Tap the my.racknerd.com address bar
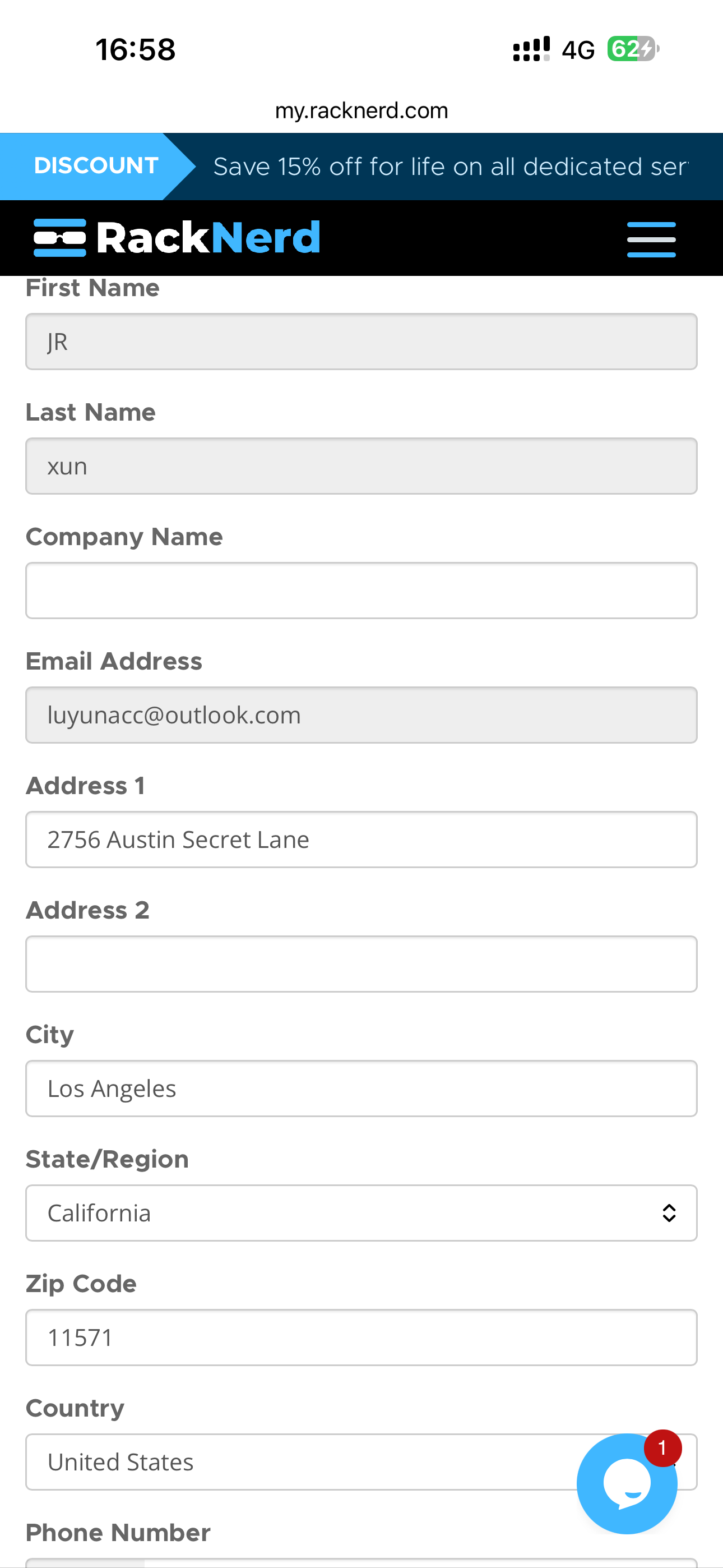723x1568 pixels. pos(361,111)
